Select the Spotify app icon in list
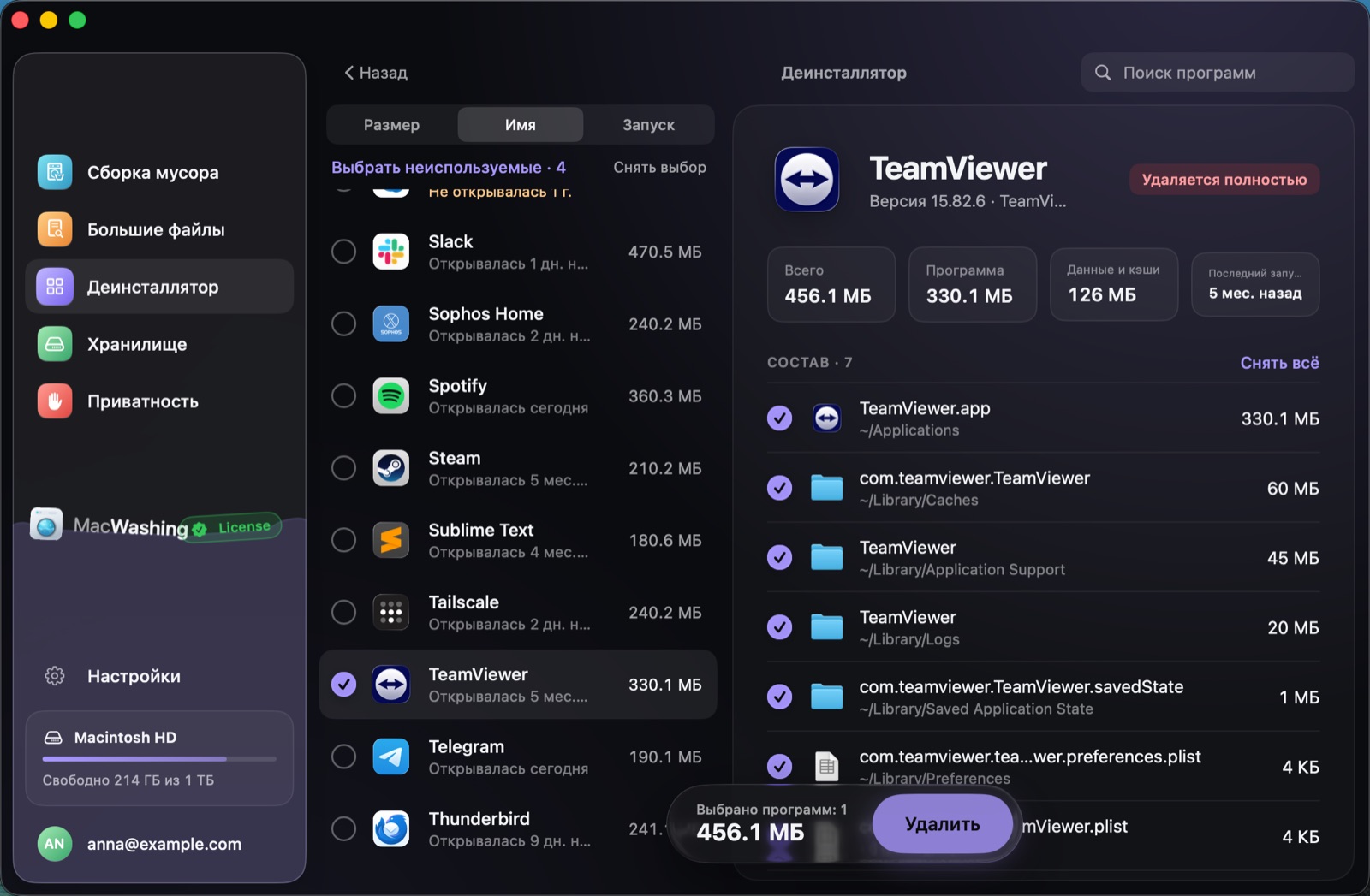The width and height of the screenshot is (1370, 896). [x=391, y=396]
